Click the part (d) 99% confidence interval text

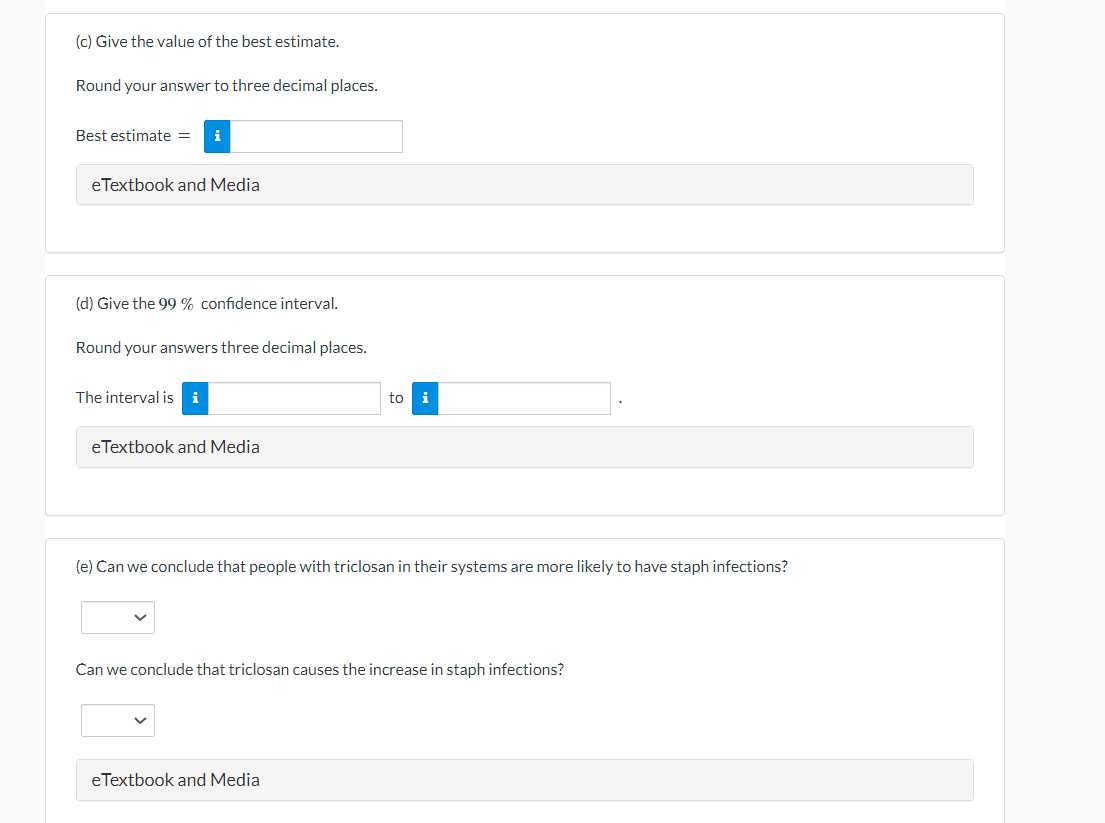[x=207, y=304]
